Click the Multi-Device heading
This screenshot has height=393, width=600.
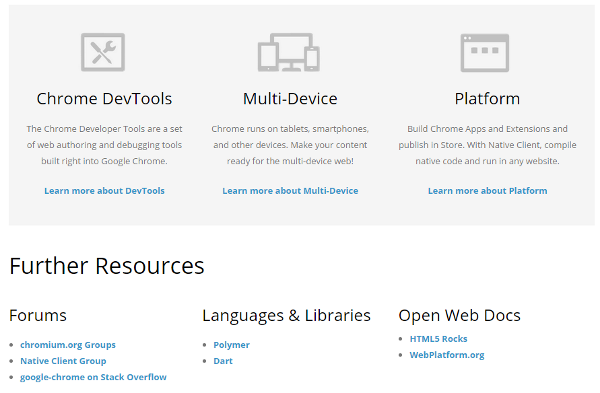pos(290,99)
